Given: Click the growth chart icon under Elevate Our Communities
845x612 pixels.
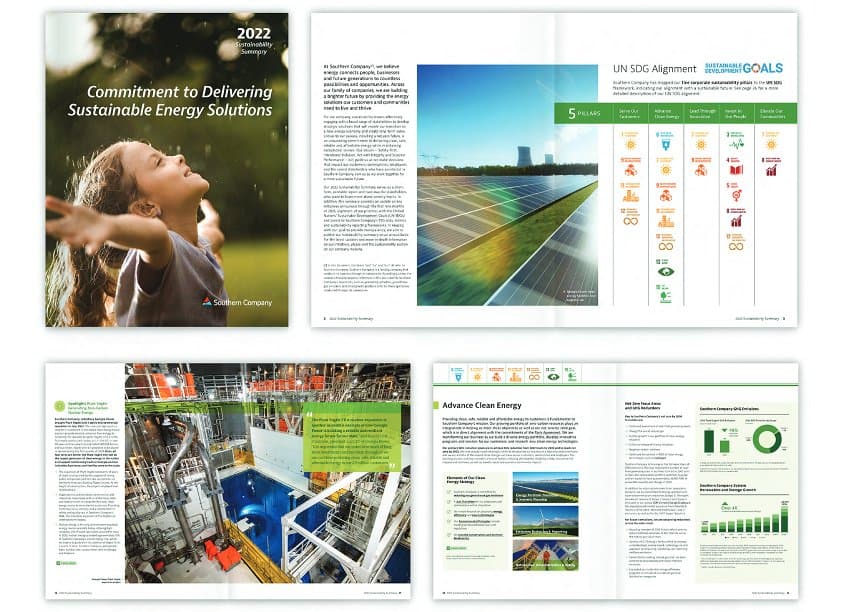Looking at the screenshot, I should click(771, 168).
